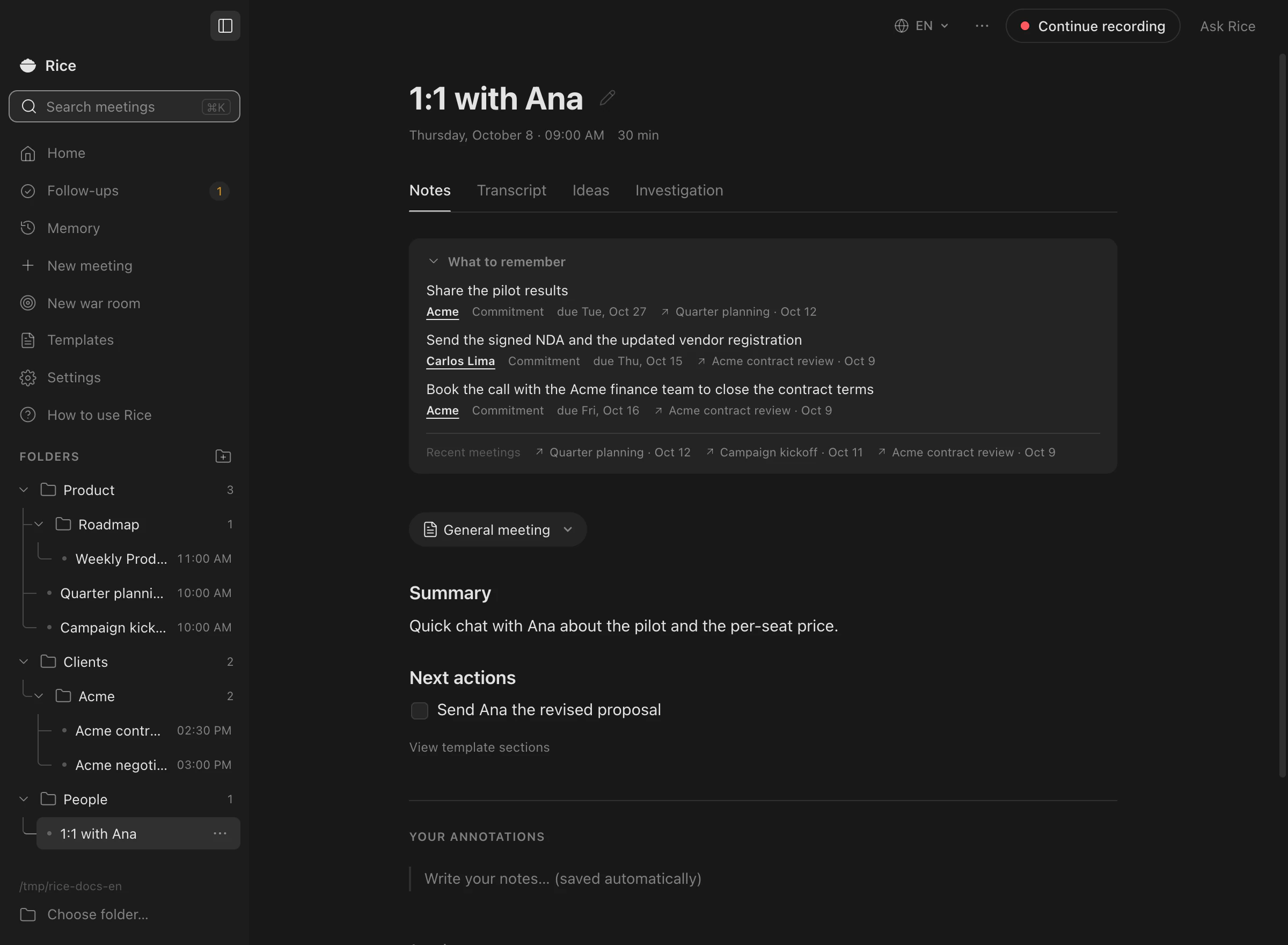This screenshot has width=1288, height=945.
Task: Switch to the Investigation tab
Action: (679, 191)
